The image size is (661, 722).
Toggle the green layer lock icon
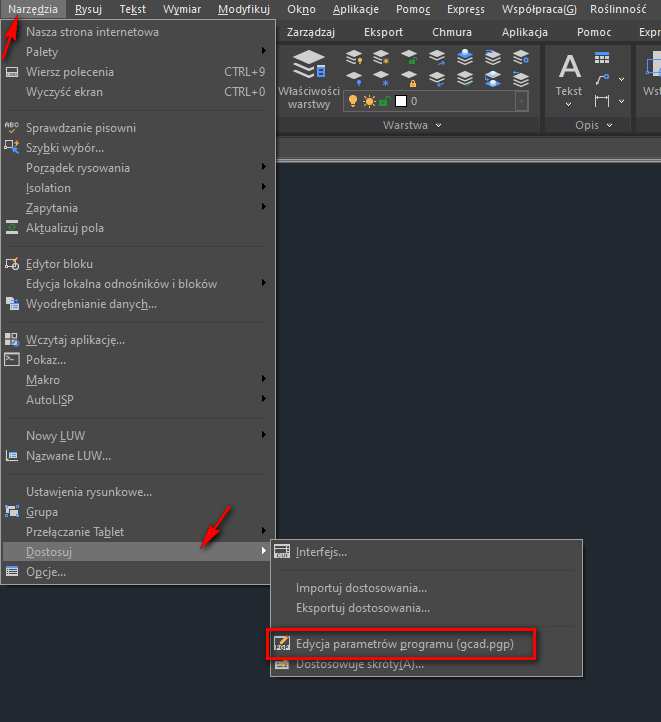point(383,101)
